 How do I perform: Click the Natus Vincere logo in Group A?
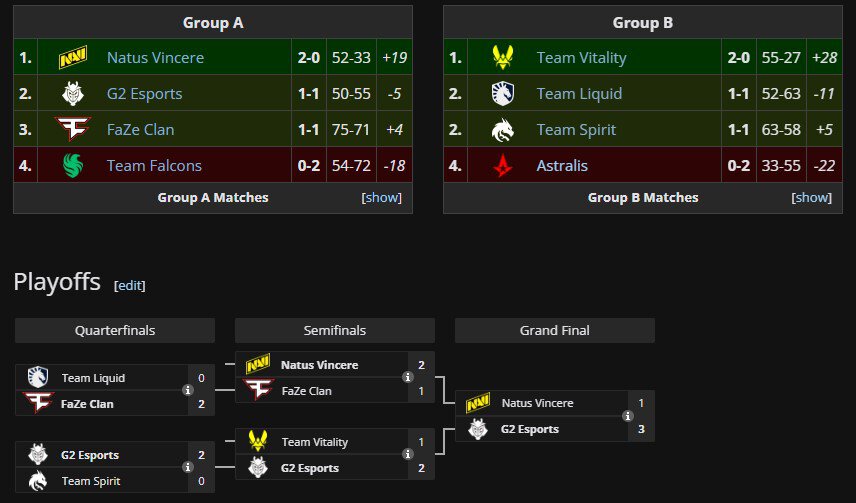pyautogui.click(x=73, y=57)
